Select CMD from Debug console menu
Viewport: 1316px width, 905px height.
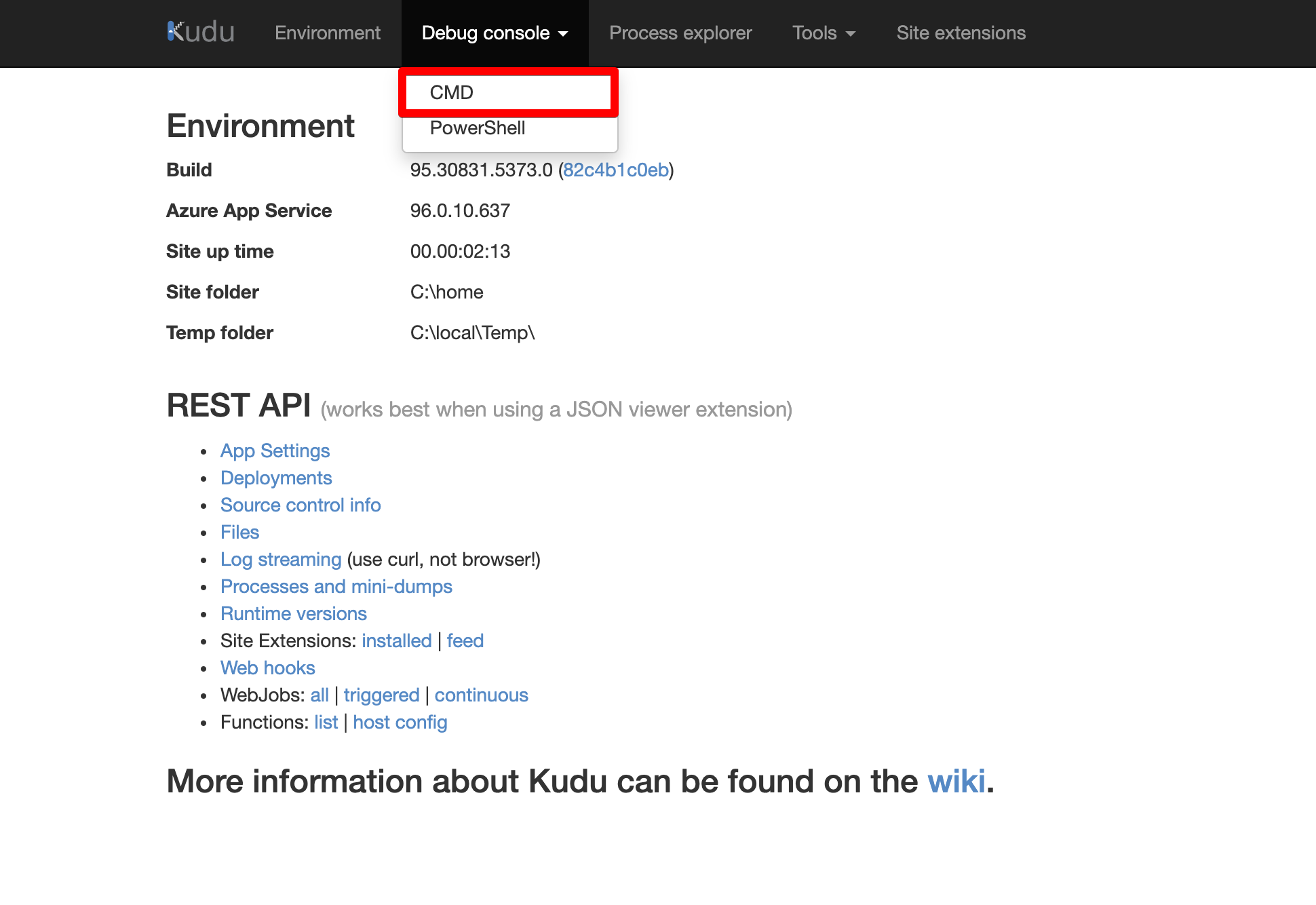tap(509, 92)
